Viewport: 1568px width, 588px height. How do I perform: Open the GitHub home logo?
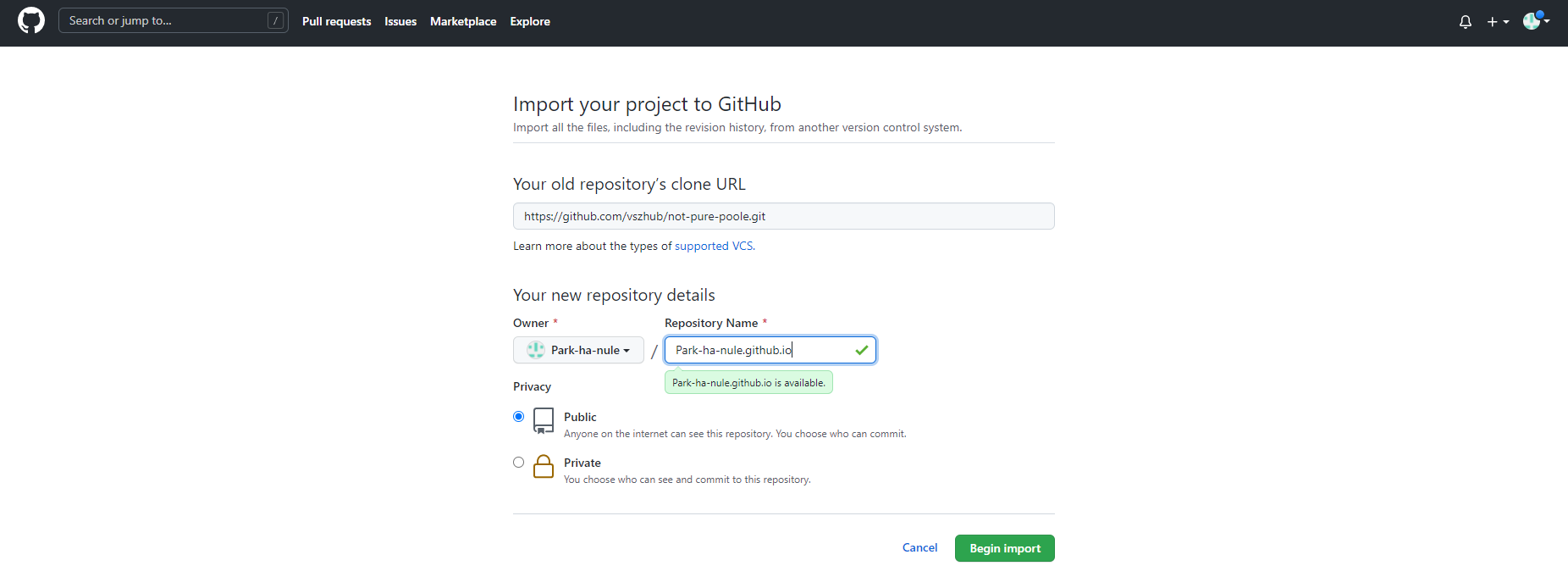click(31, 21)
